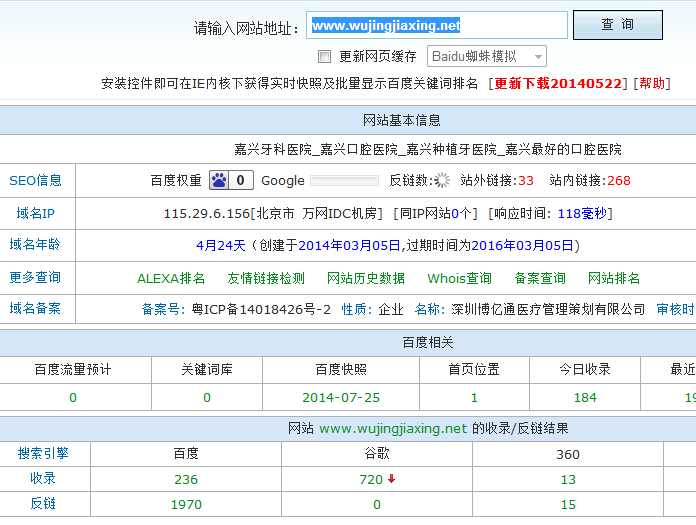Click the 115.29.6.156 IP address text
Screen dimensions: 696x525
tap(207, 213)
